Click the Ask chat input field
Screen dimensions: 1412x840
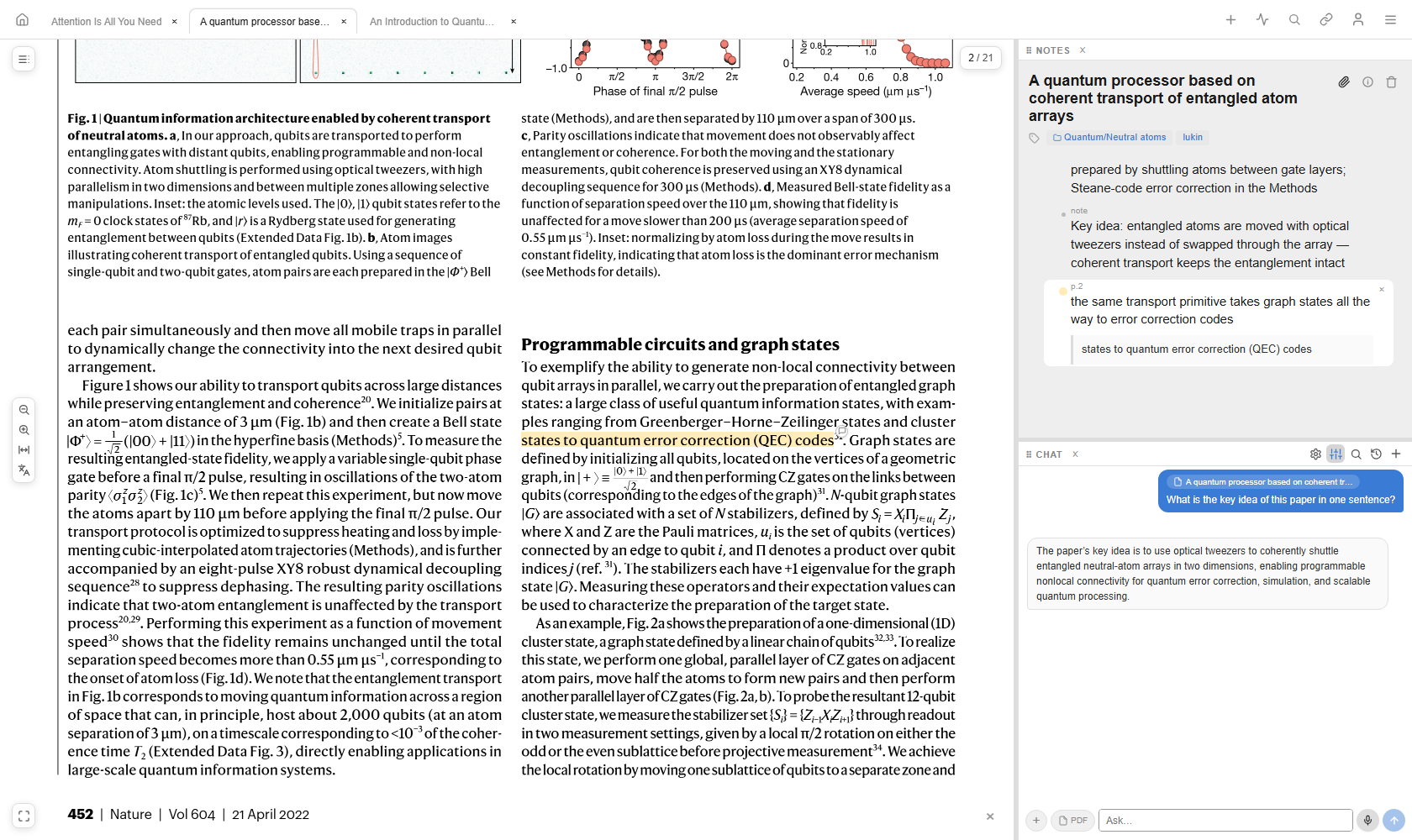pyautogui.click(x=1225, y=821)
